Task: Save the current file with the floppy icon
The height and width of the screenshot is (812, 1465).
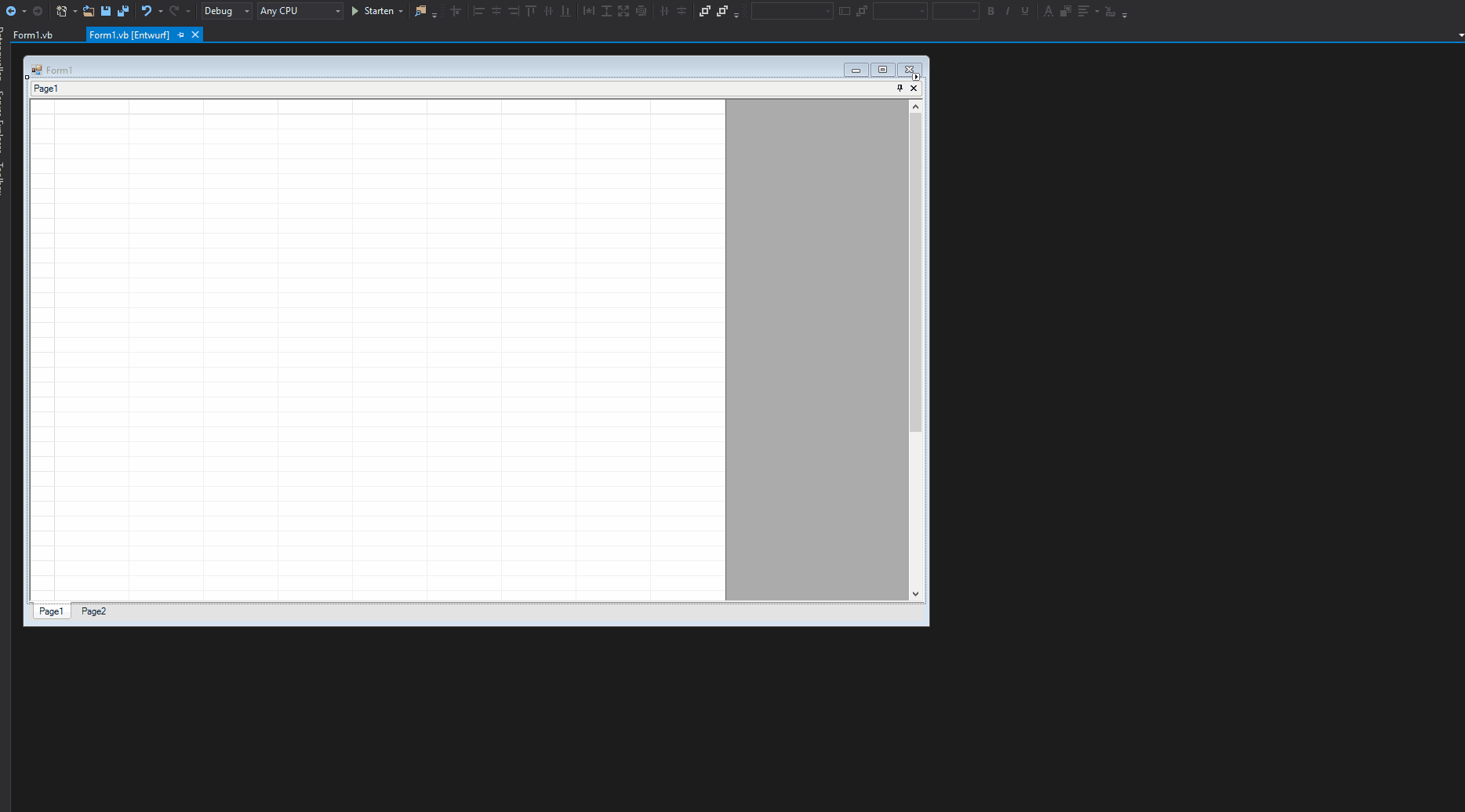Action: pyautogui.click(x=106, y=11)
